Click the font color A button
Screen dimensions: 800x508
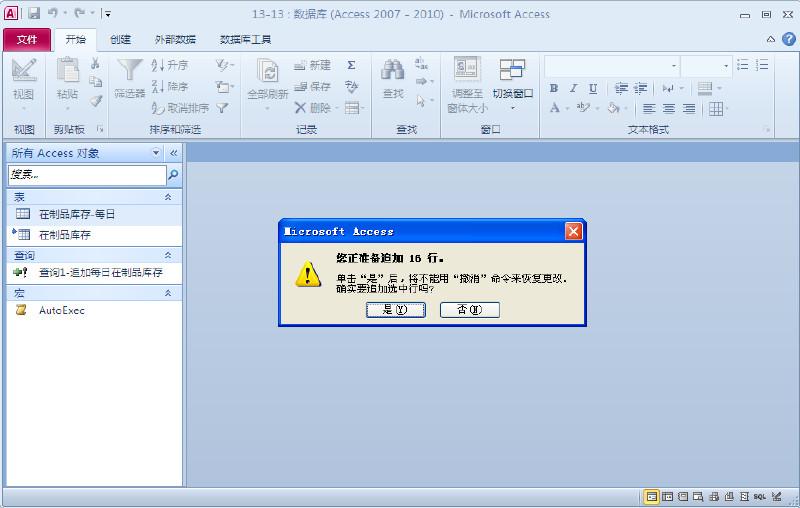point(555,108)
